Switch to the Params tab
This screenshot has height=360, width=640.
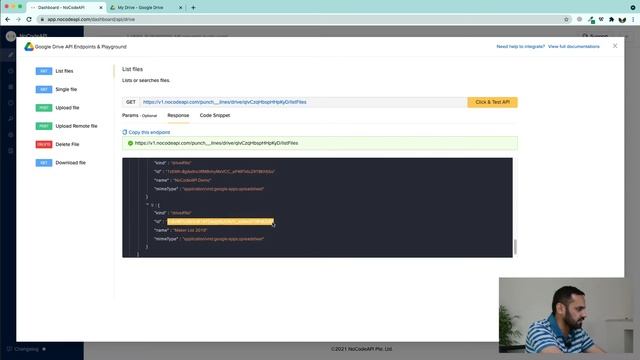click(139, 116)
